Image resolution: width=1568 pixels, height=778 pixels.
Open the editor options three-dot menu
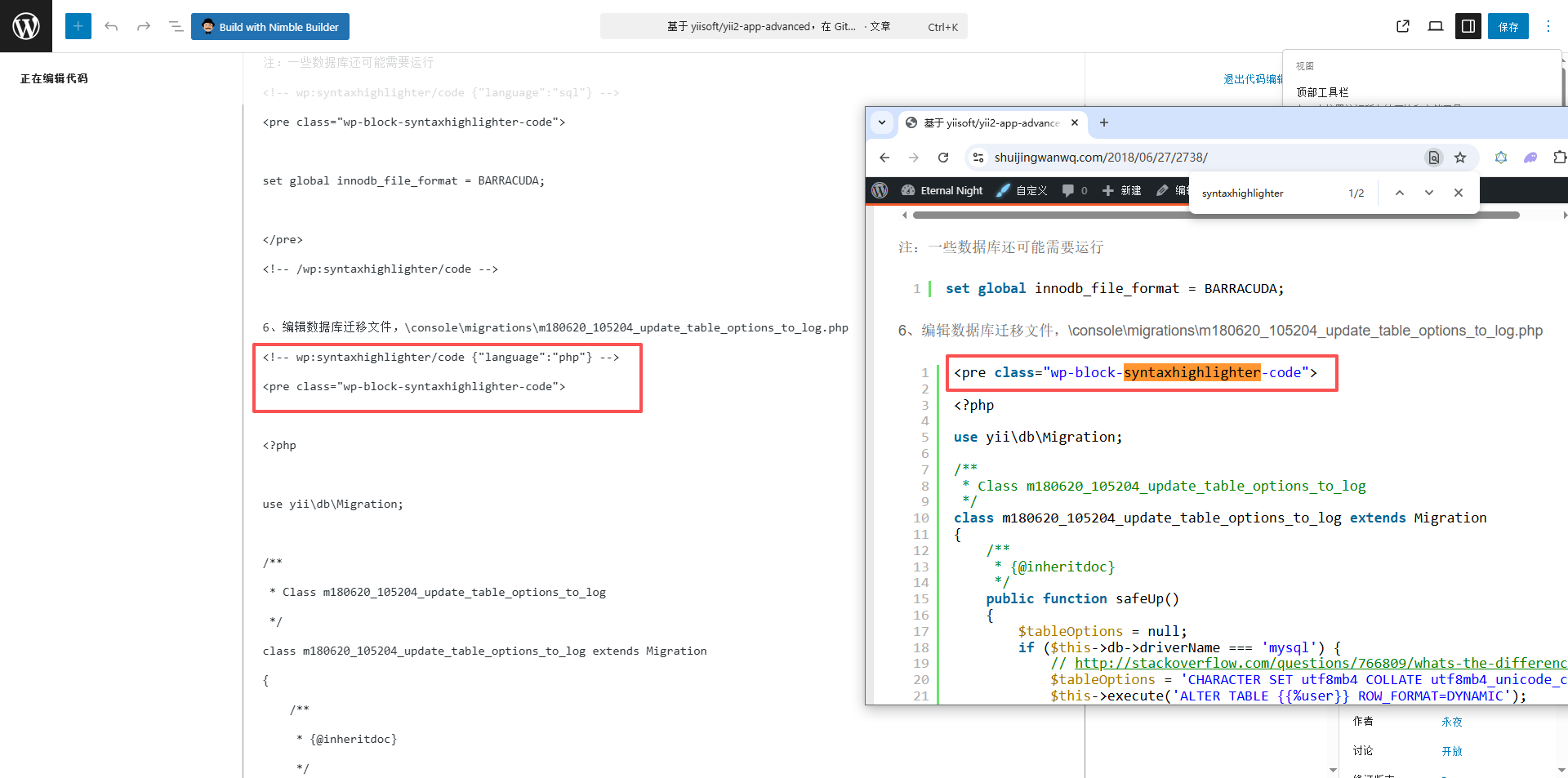pyautogui.click(x=1548, y=26)
